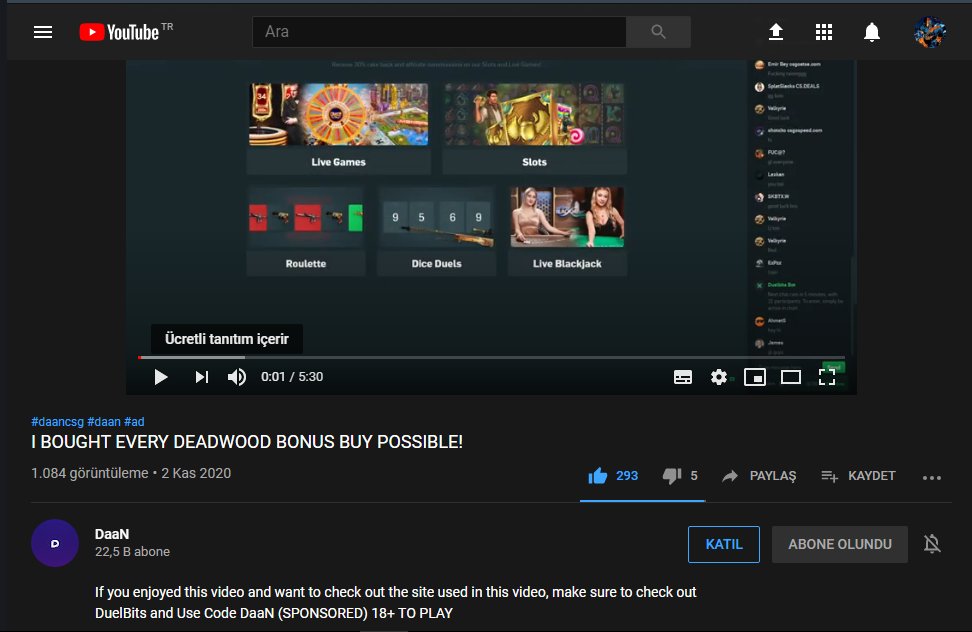Click the '1.084 görüntüleme' view count
972x632 pixels.
(90, 473)
